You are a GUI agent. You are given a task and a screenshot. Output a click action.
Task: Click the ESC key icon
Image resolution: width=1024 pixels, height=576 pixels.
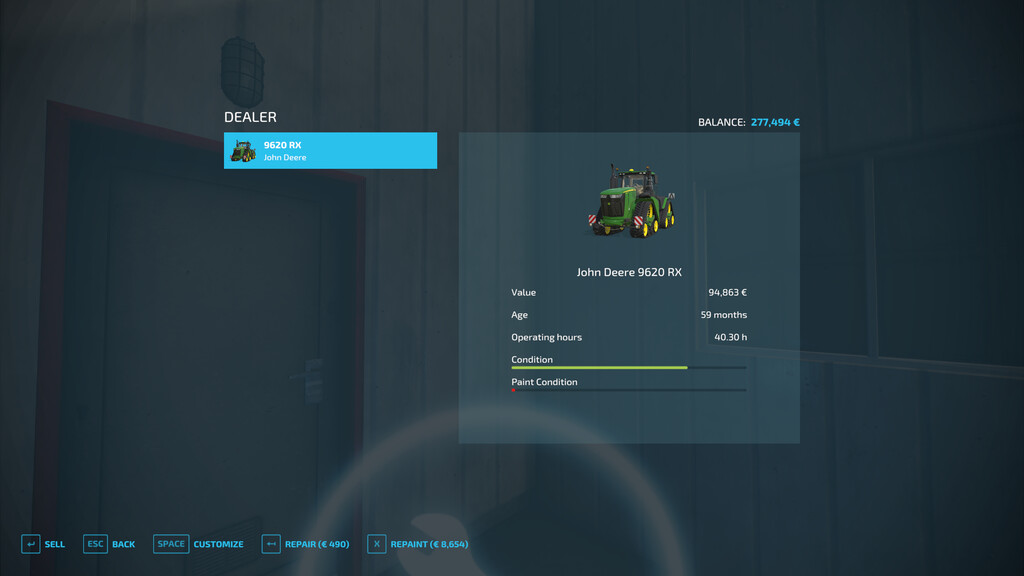[95, 544]
